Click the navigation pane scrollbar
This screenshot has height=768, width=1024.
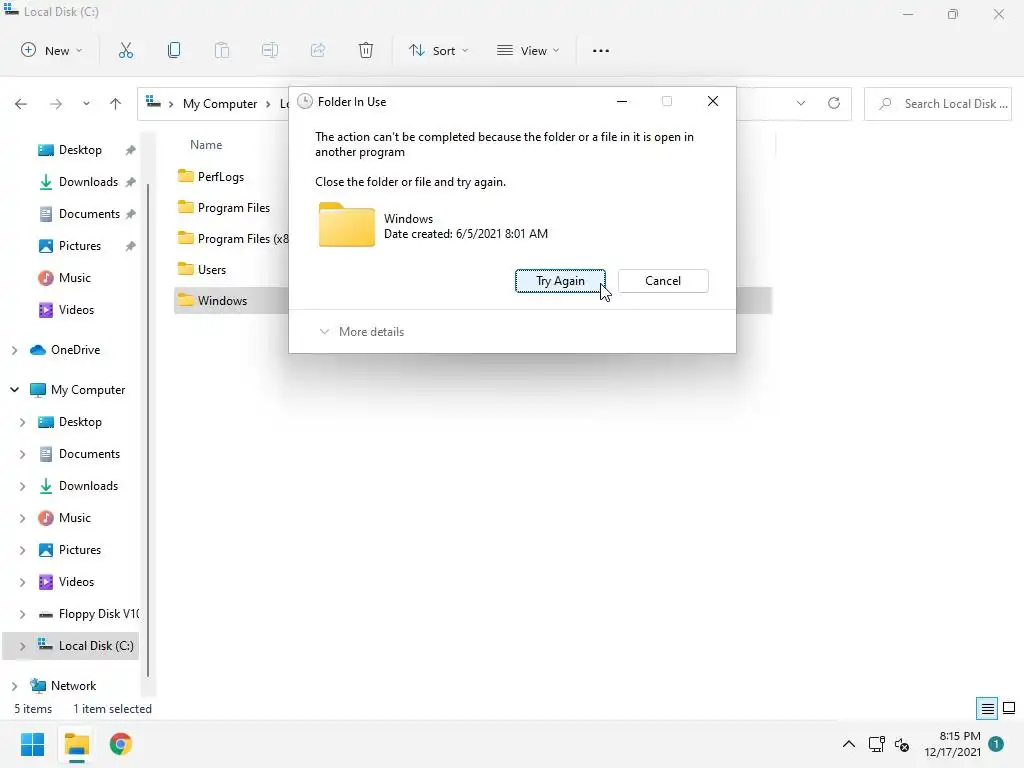(x=148, y=428)
